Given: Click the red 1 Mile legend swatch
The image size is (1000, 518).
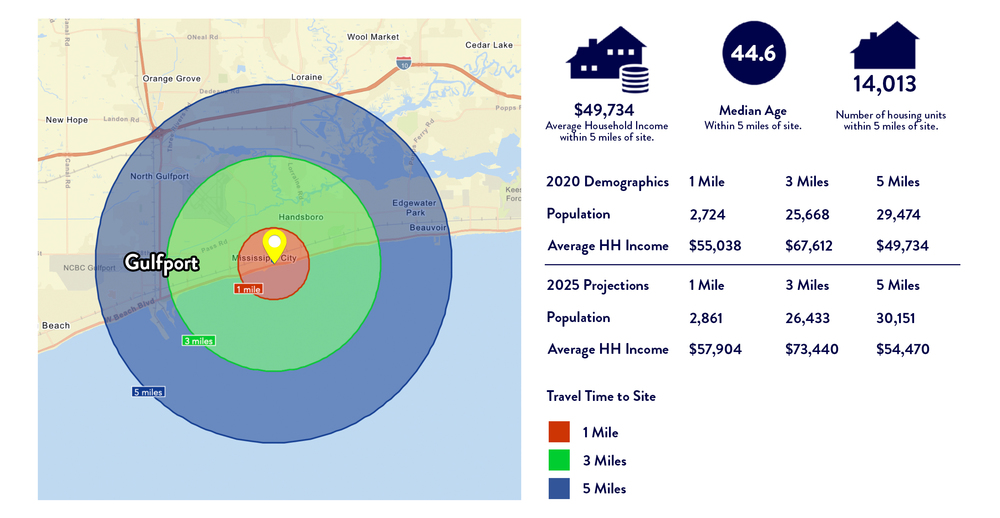Looking at the screenshot, I should (x=559, y=432).
